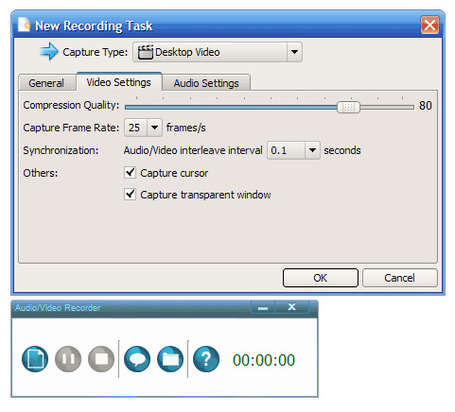455x412 pixels.
Task: Open the help question mark icon
Action: [x=206, y=359]
